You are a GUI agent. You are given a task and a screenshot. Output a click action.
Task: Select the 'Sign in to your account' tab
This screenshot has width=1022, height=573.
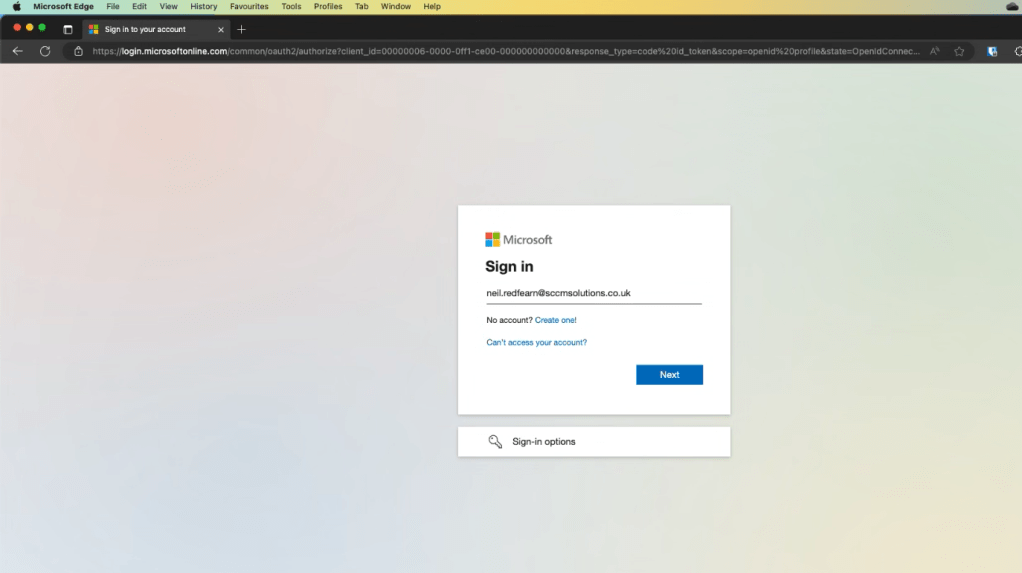pyautogui.click(x=145, y=29)
